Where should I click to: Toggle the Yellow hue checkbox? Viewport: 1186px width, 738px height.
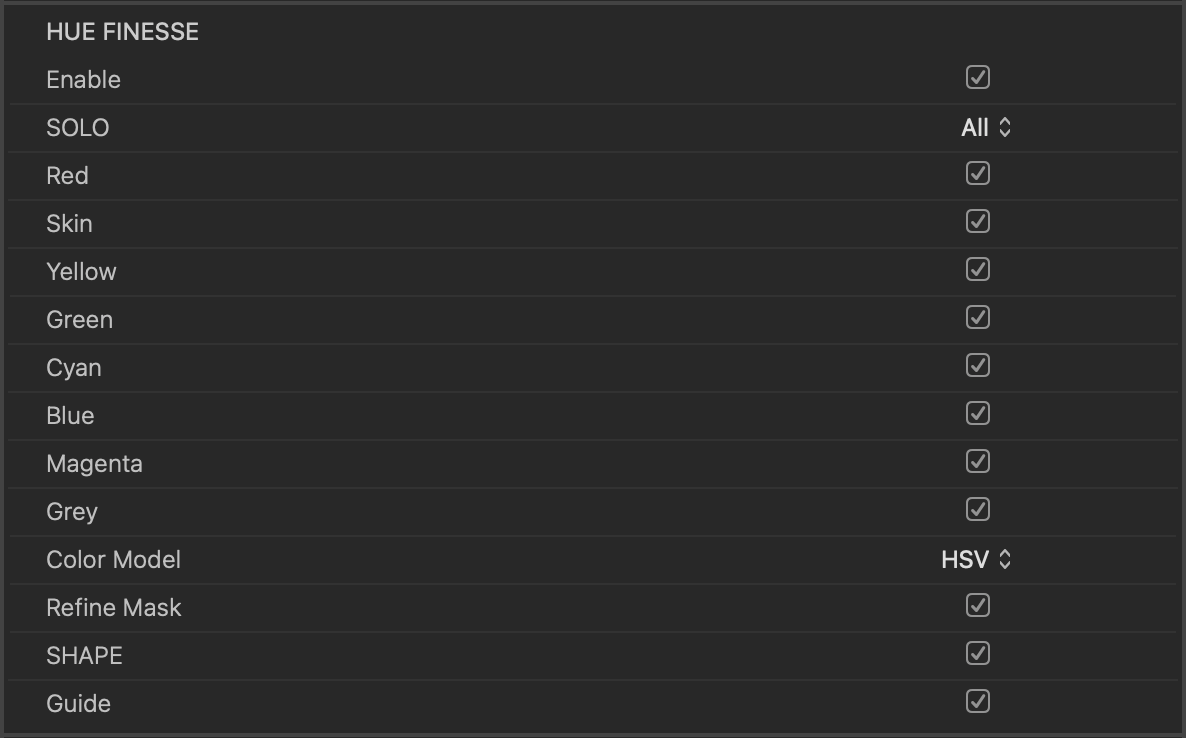[x=977, y=269]
